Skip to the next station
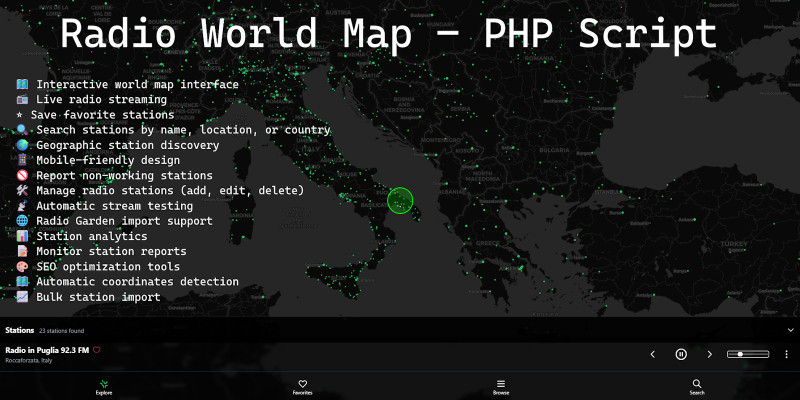The image size is (800, 400). (710, 354)
